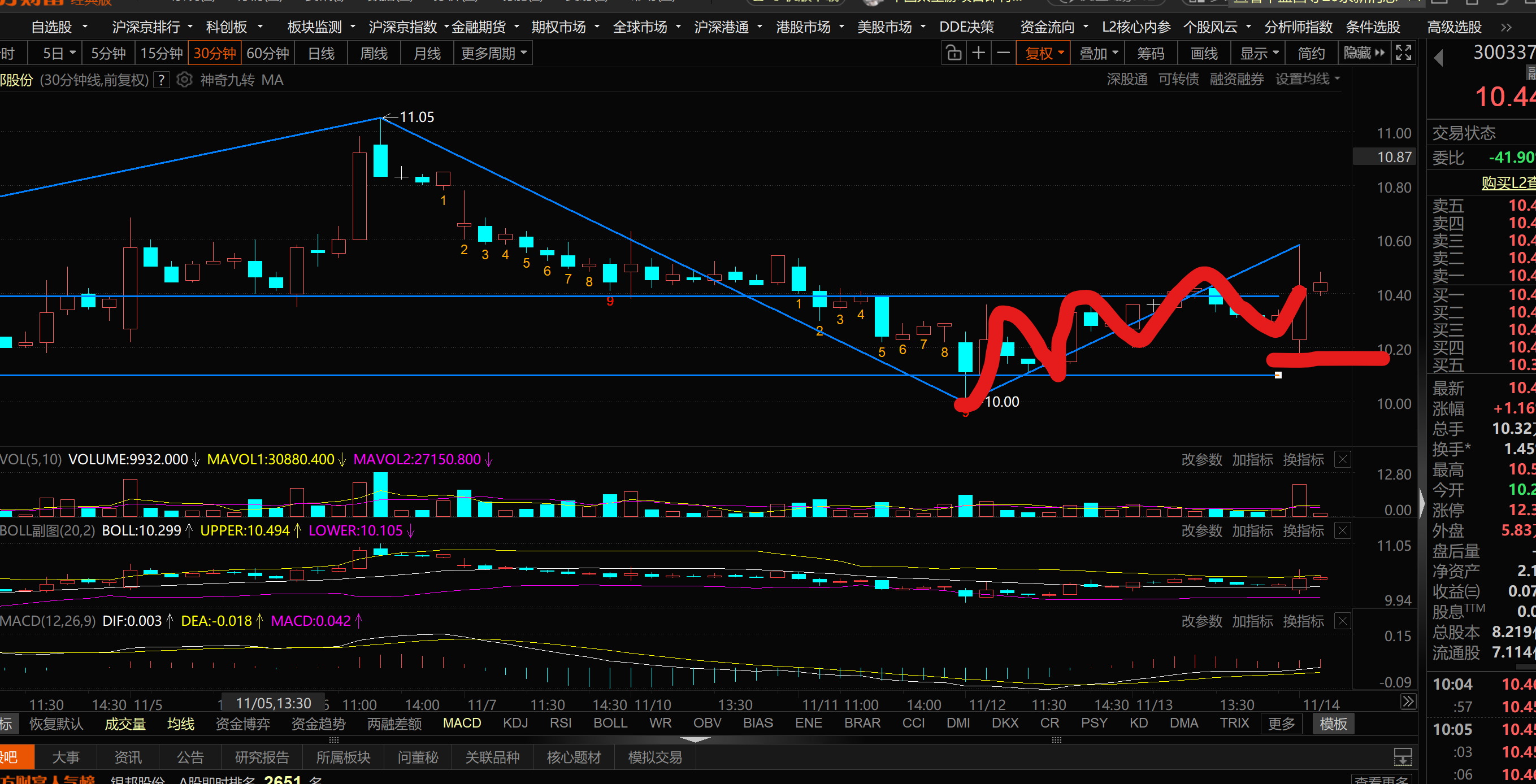Screen dimensions: 1536x784
Task: Open the 更多周期 dropdown
Action: 494,54
